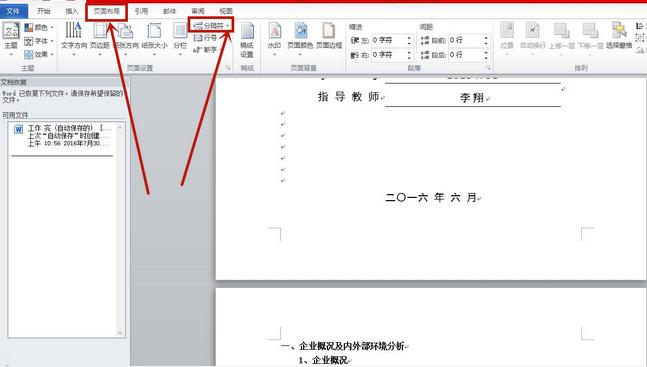Open the 水印 (Watermark) menu
Screen dimensions: 647x367
click(x=274, y=39)
